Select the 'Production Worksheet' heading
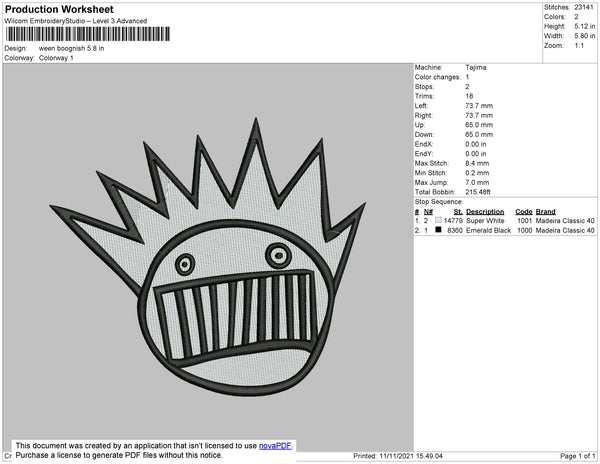 (59, 9)
